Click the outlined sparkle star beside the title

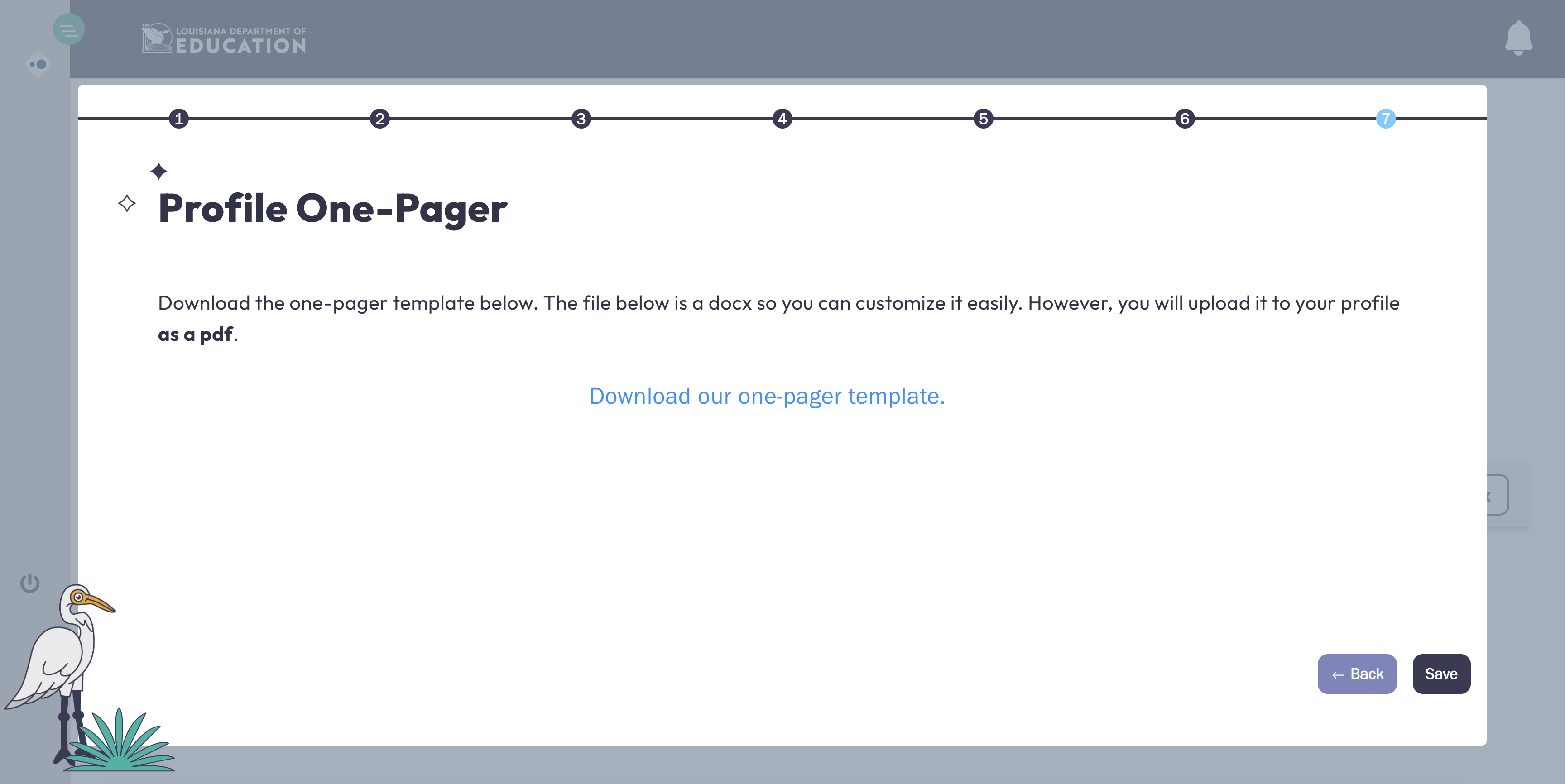pyautogui.click(x=127, y=203)
